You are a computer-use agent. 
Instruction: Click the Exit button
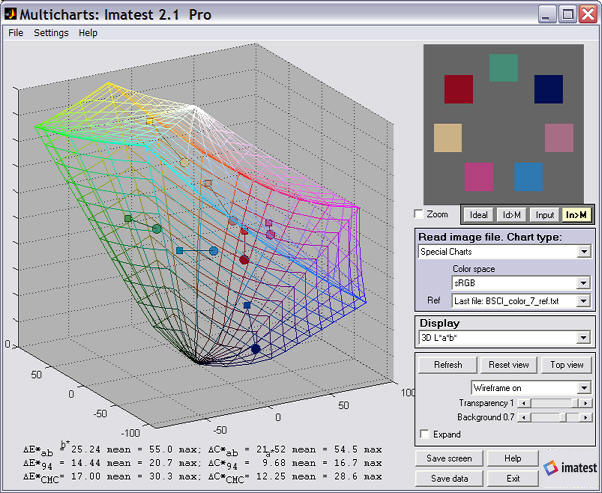click(x=513, y=478)
